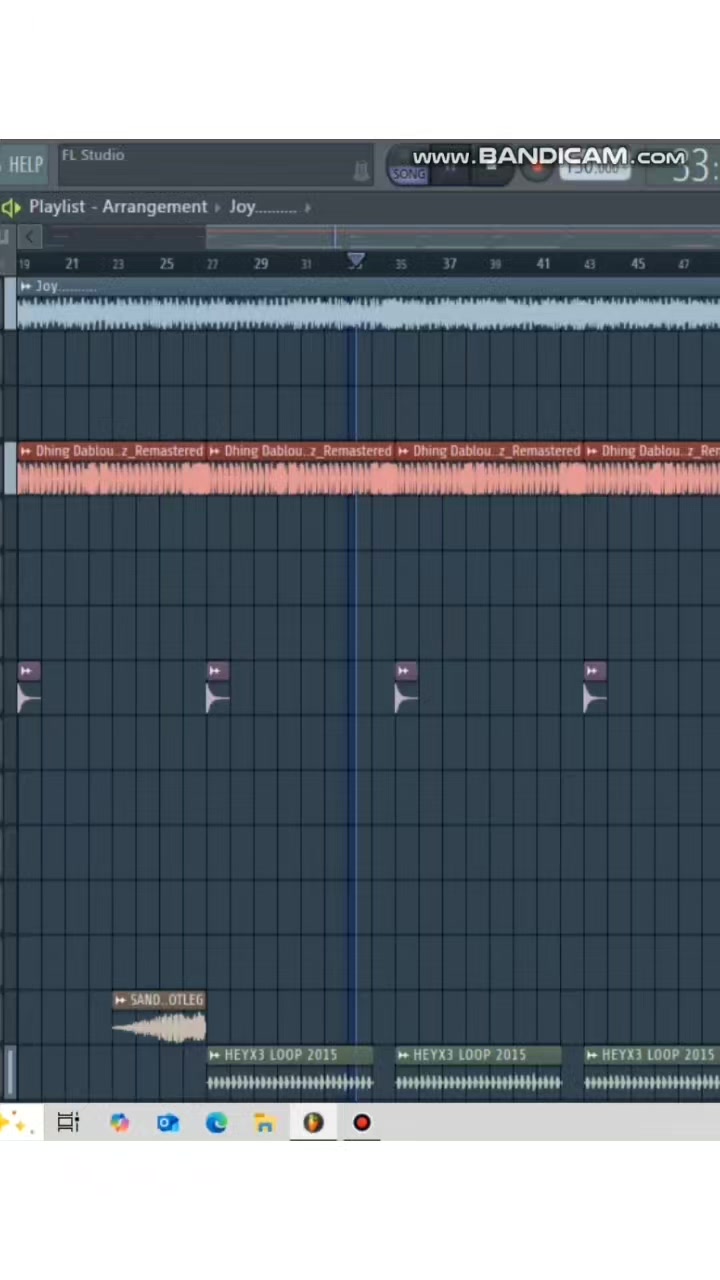Expand the arrow after the Joy breadcrumb

coord(308,207)
